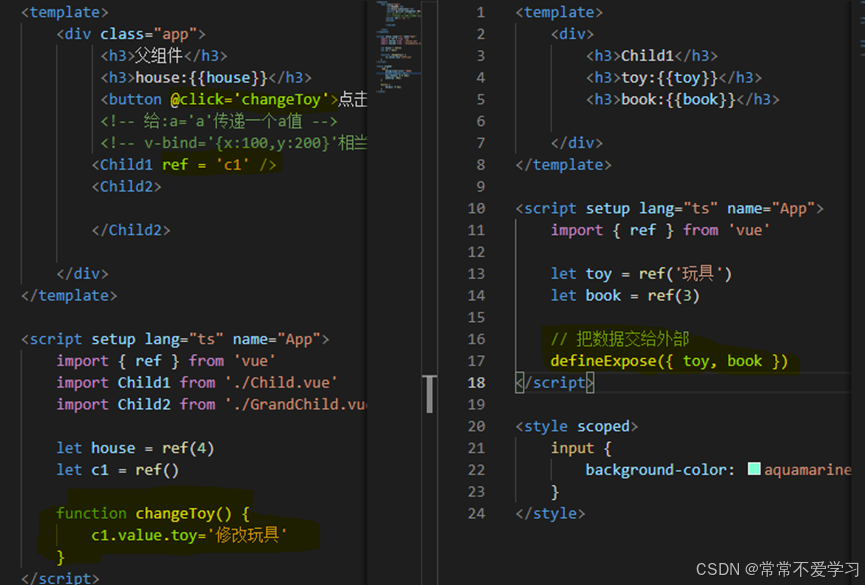
Task: Click the import statement on line 11
Action: pyautogui.click(x=660, y=230)
